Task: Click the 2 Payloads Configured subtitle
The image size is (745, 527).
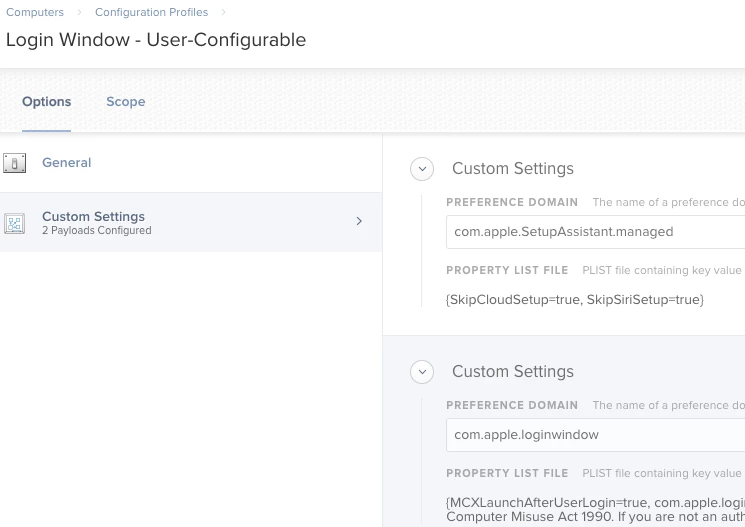Action: 96,231
